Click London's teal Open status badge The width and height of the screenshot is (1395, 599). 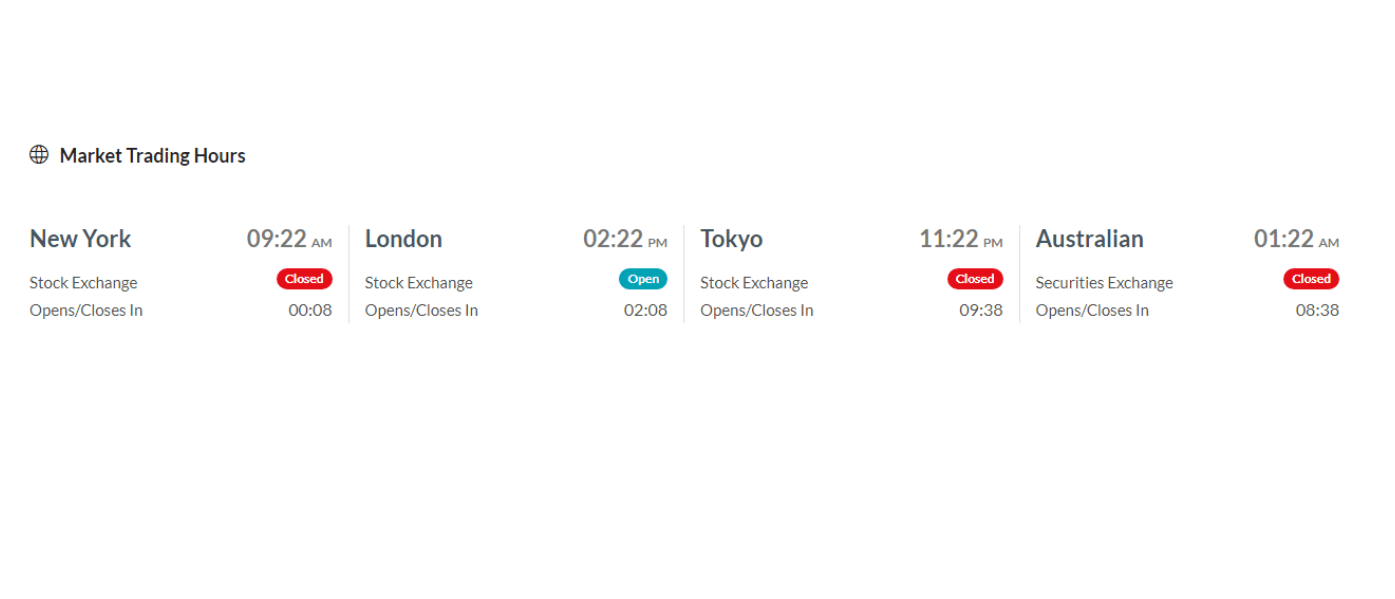643,279
